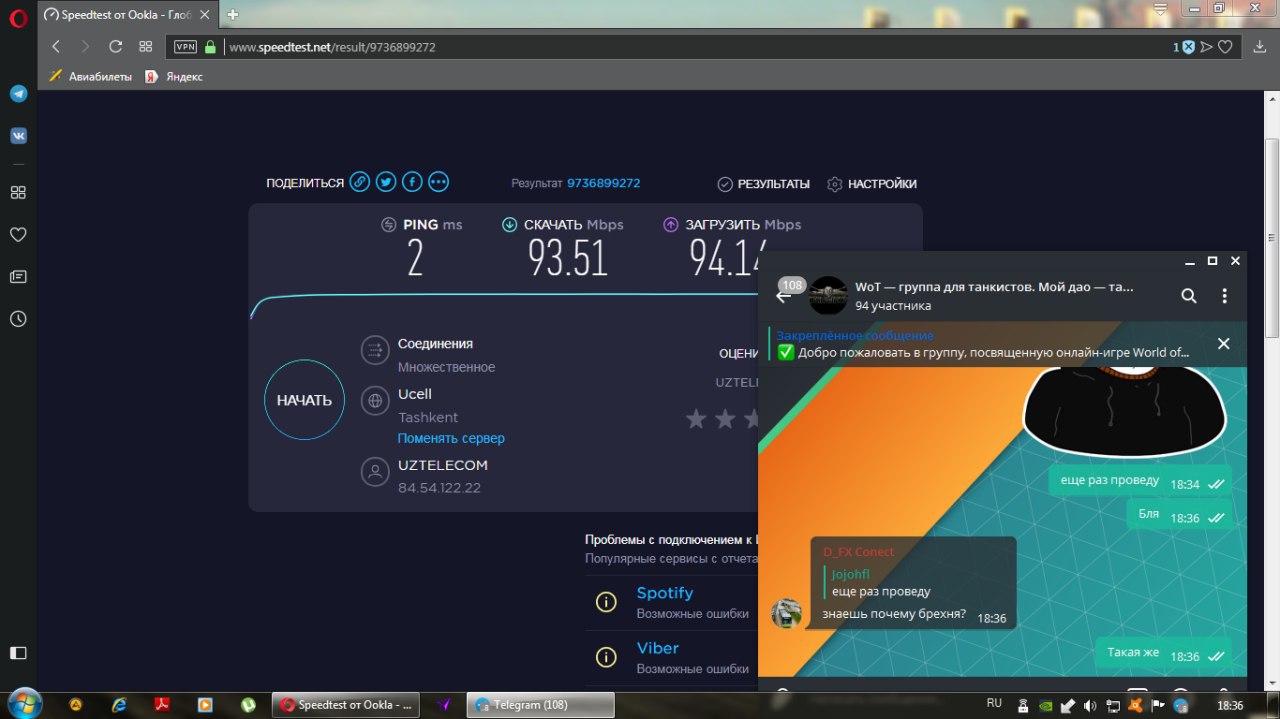Go back with the browser back arrow
The image size is (1280, 719).
coord(56,46)
